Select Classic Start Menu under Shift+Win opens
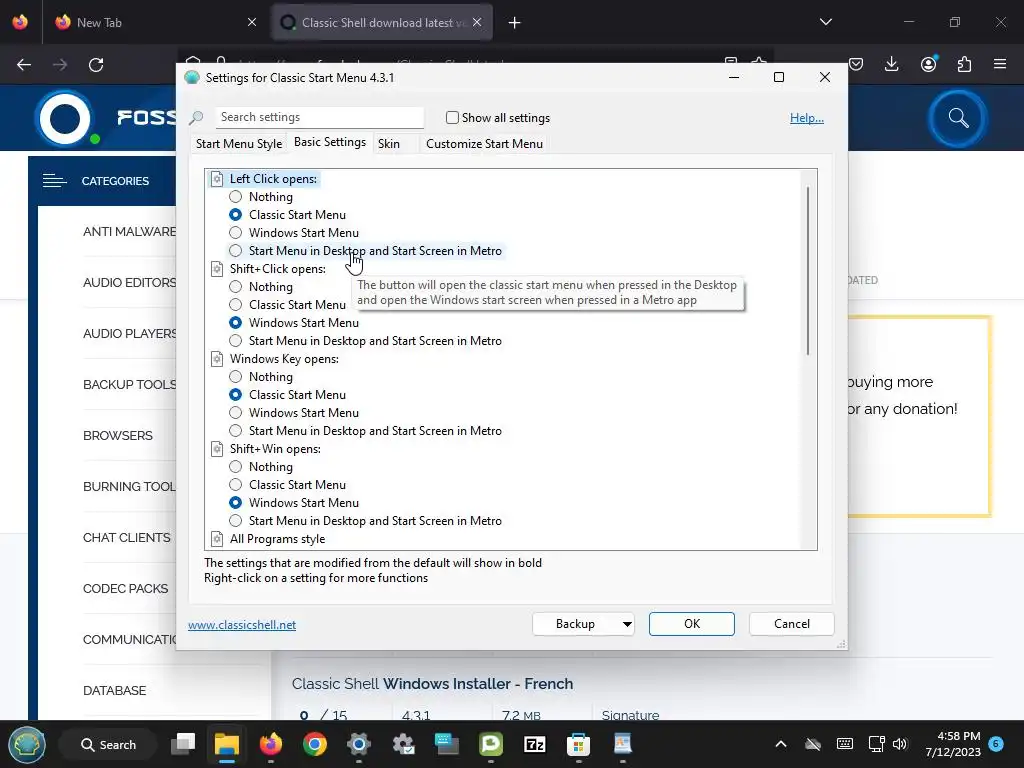This screenshot has width=1024, height=768. coord(236,485)
